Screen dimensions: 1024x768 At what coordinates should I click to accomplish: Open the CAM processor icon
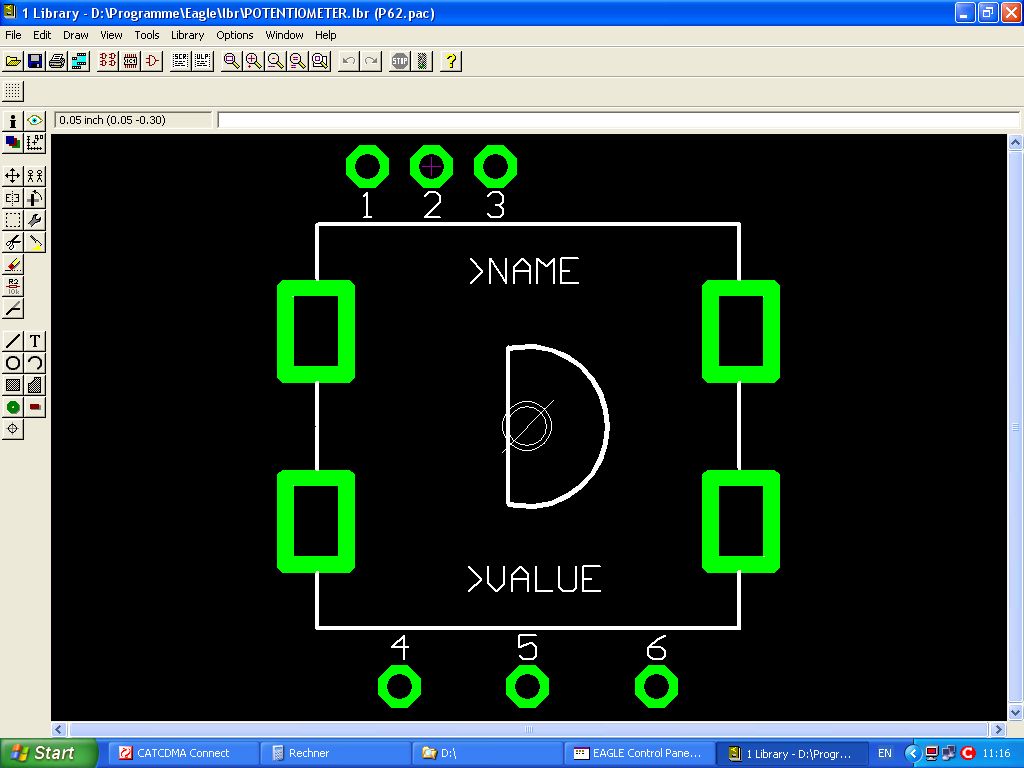(79, 61)
